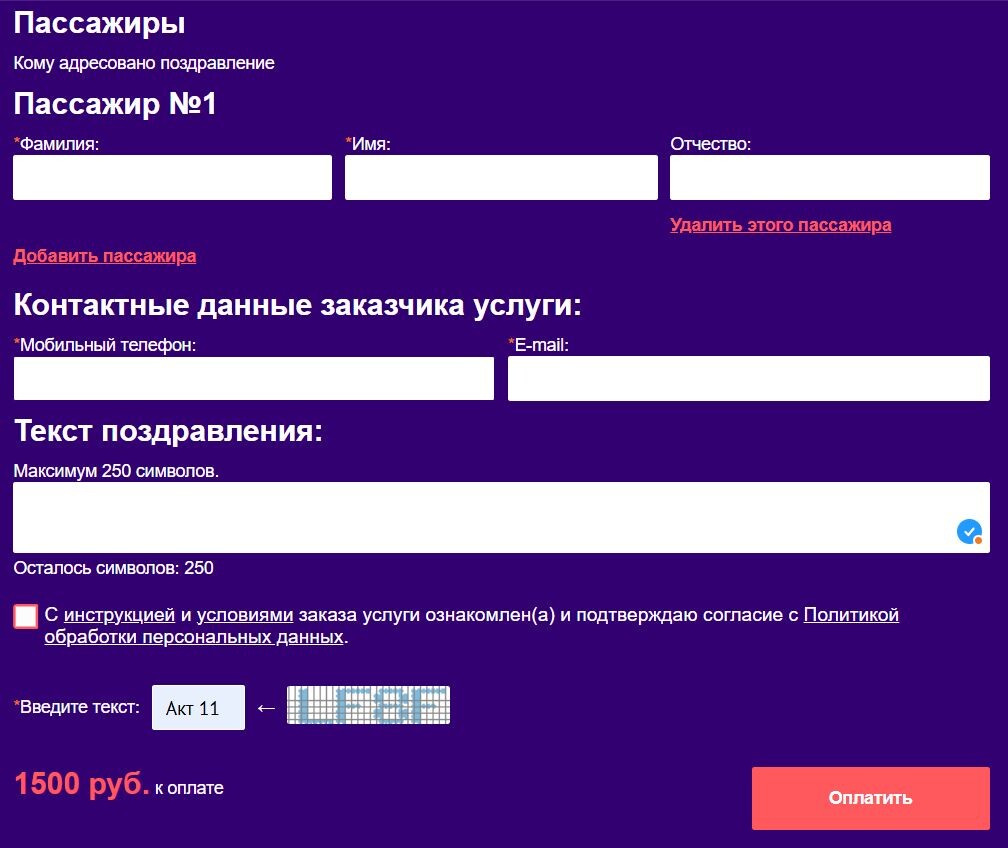Focus the Мобильный телефон field

[253, 378]
